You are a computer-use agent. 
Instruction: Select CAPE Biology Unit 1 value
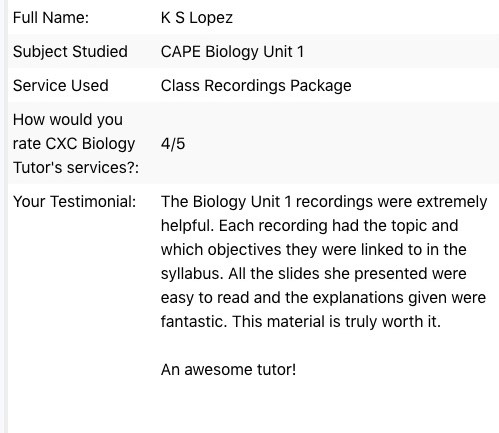coord(232,52)
